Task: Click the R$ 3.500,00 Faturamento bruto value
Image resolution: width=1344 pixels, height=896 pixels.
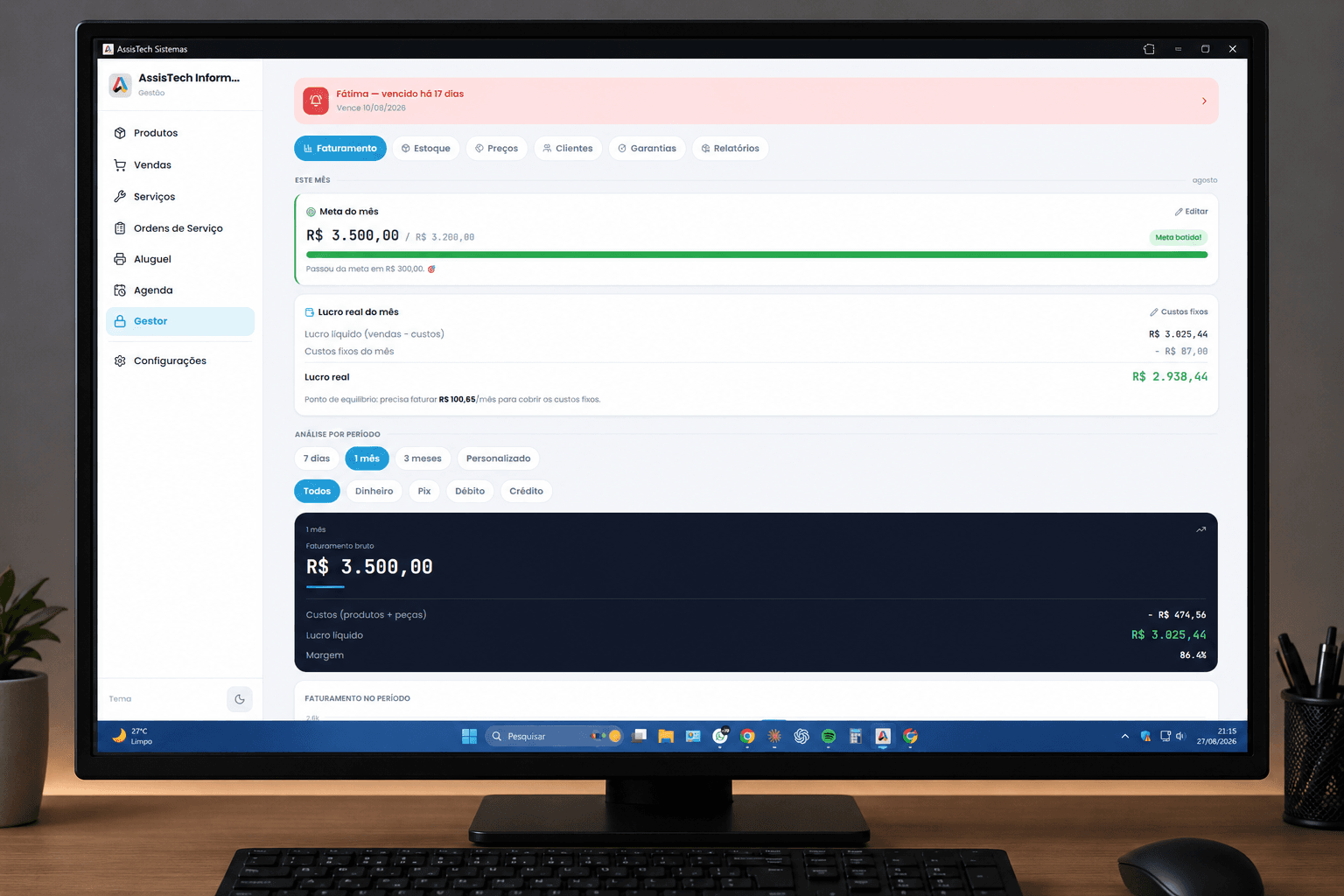Action: tap(369, 567)
